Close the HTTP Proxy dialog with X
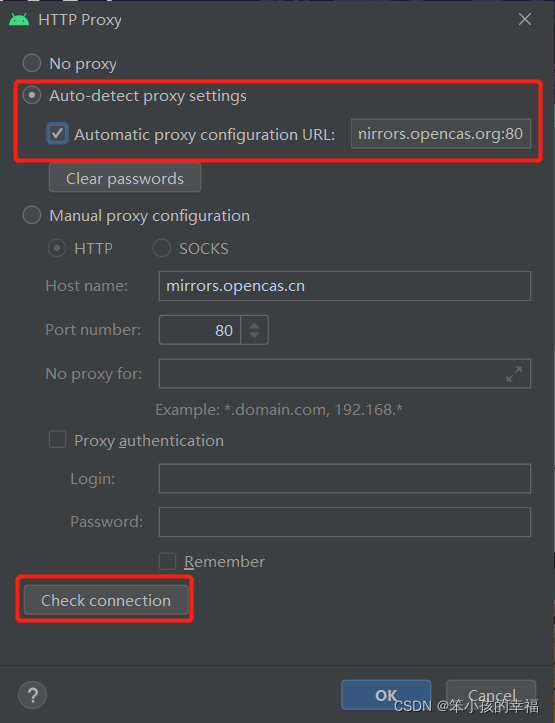This screenshot has width=555, height=723. (x=525, y=19)
